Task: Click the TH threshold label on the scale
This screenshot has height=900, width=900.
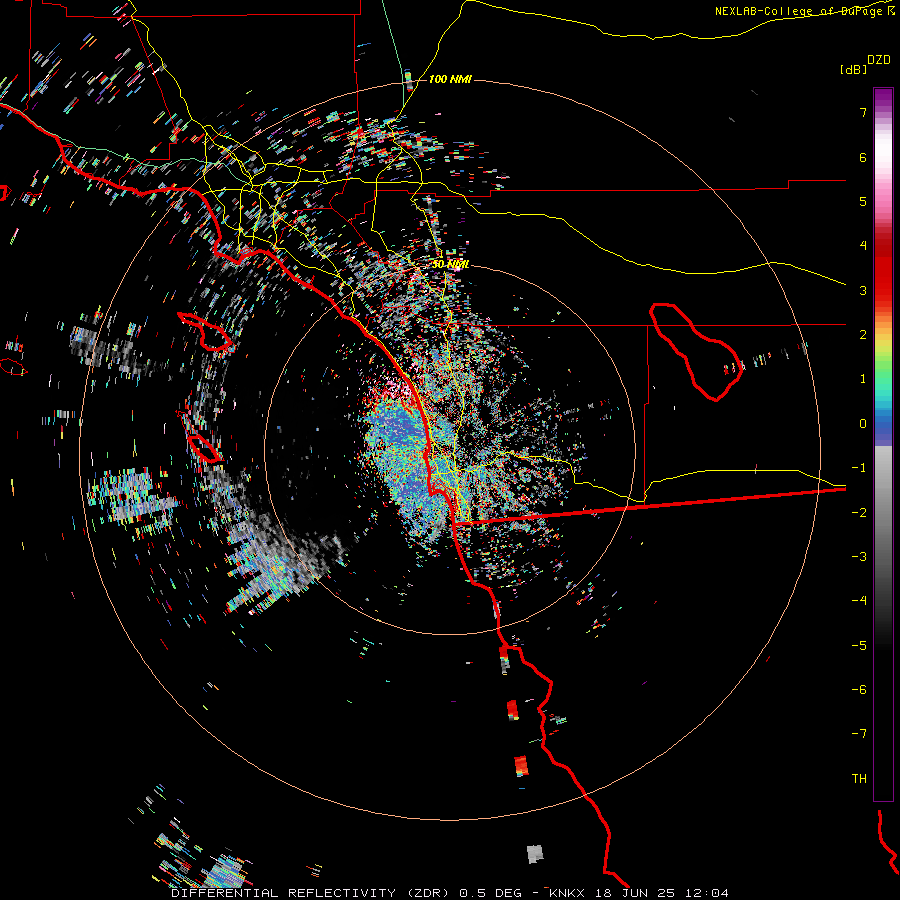Action: (x=859, y=779)
